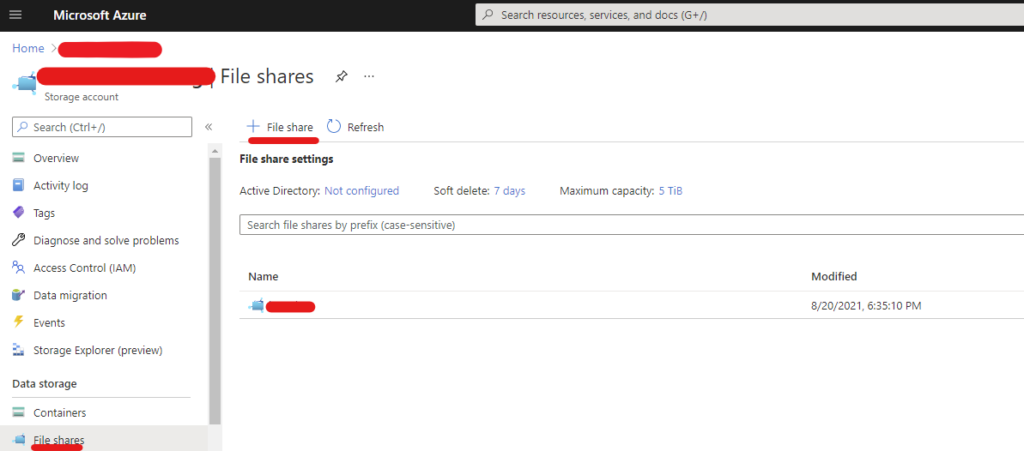1024x451 pixels.
Task: Click the wrench Diagnose icon
Action: (19, 240)
